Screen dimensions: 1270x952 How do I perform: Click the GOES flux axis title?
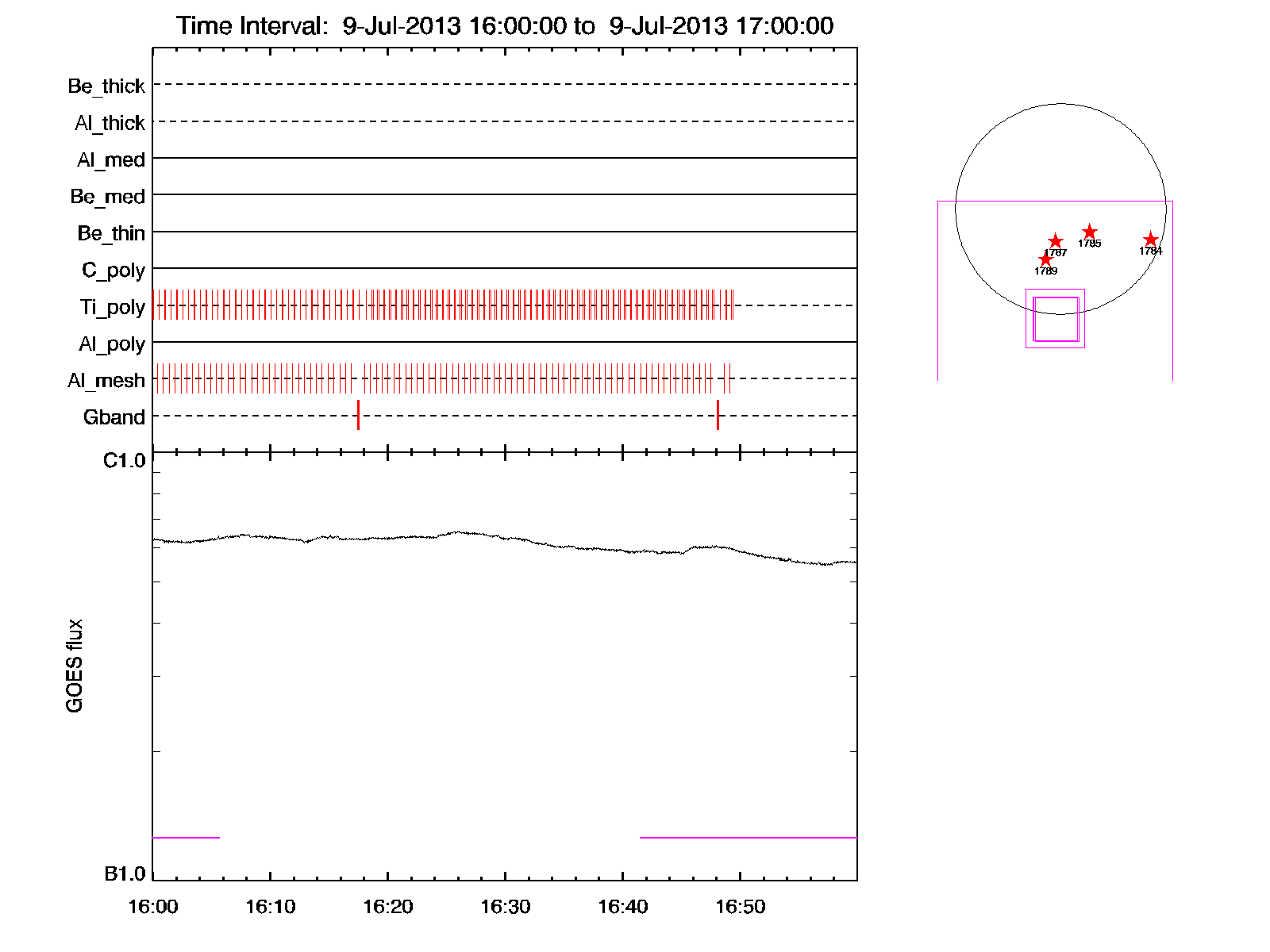coord(75,666)
